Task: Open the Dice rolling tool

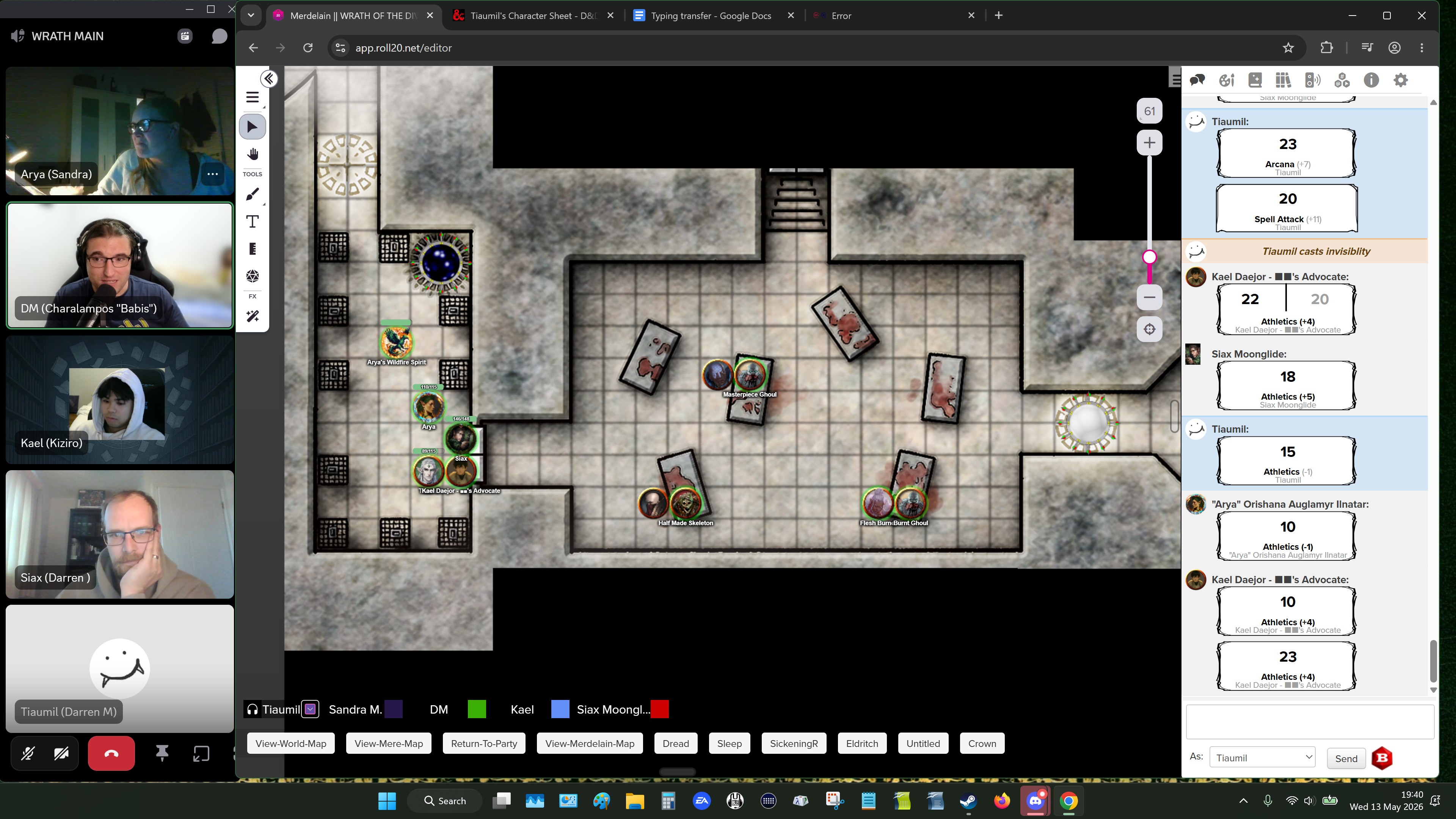Action: pyautogui.click(x=252, y=276)
